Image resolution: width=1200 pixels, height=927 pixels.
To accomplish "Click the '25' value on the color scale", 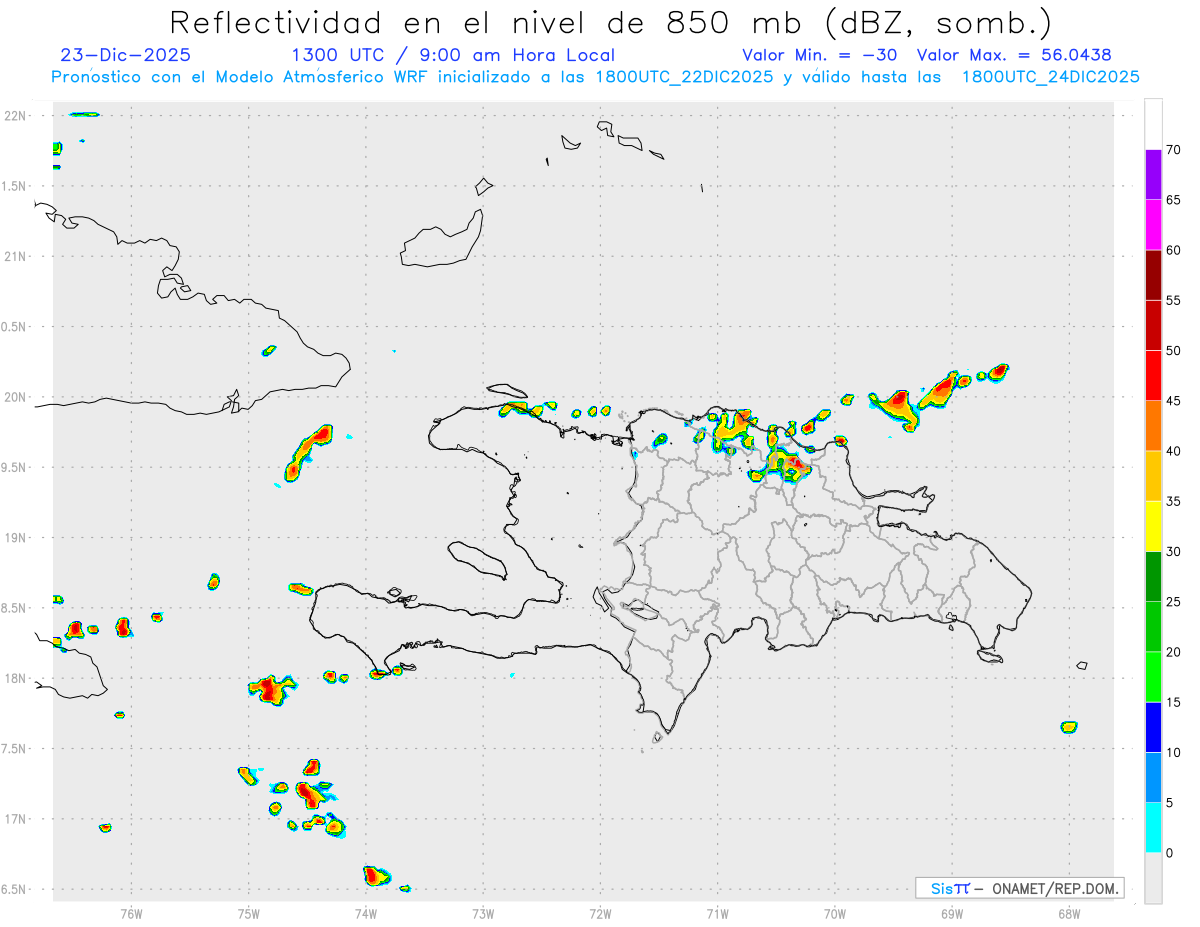I will [x=1174, y=602].
